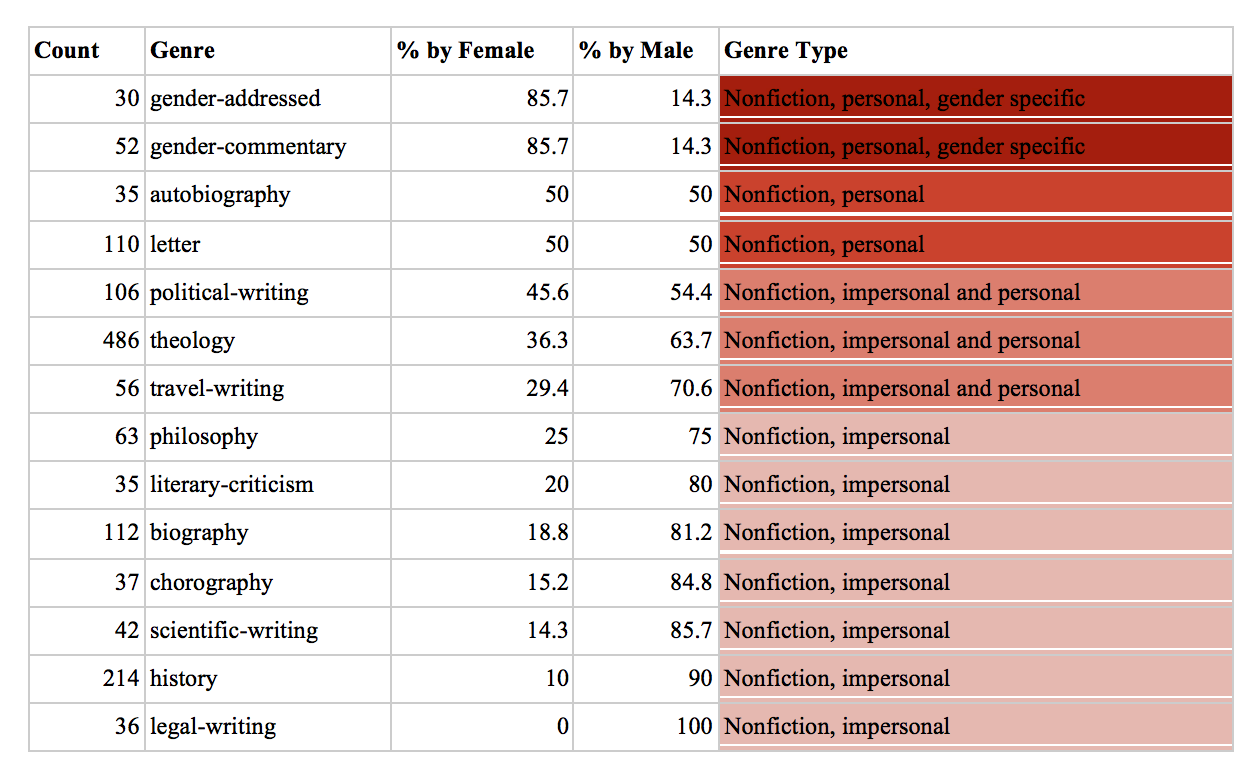Click the Genre Type column header

786,51
